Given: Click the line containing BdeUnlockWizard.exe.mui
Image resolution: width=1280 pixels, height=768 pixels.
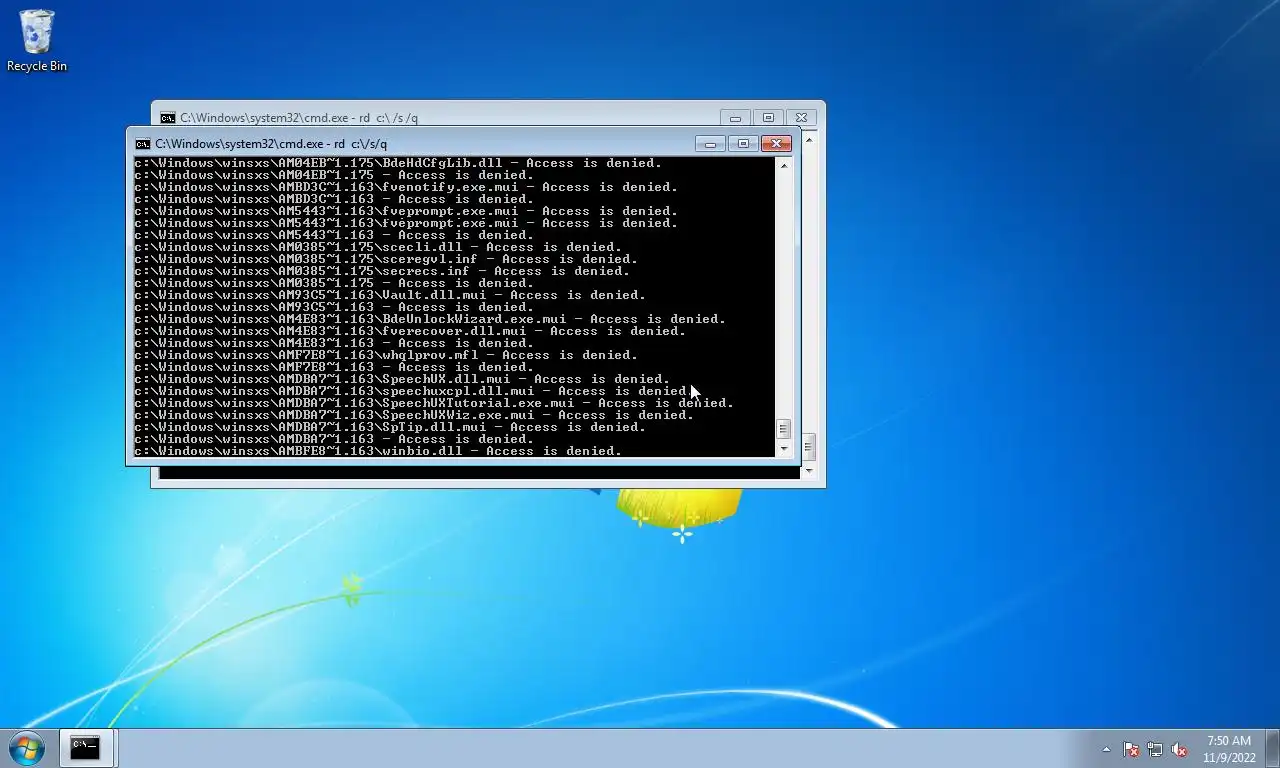Looking at the screenshot, I should point(430,319).
